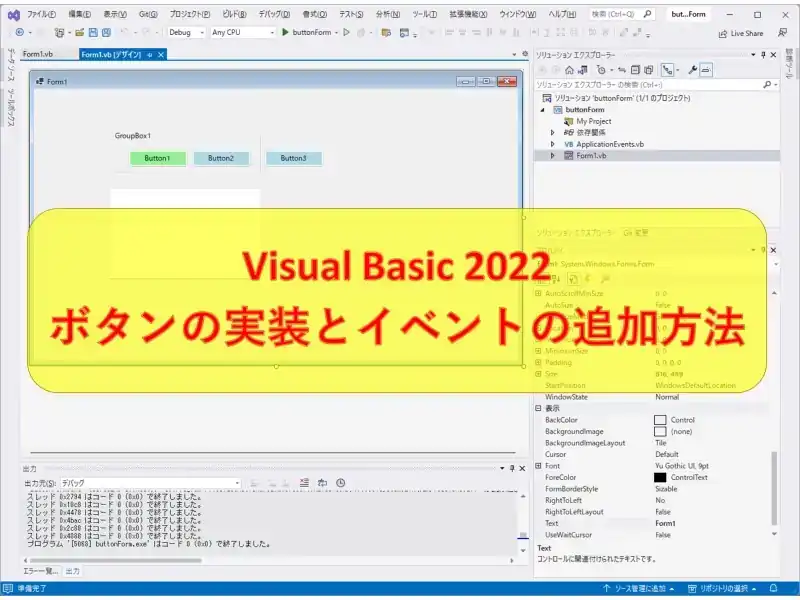
Task: Expand the Form1.vb tree node
Action: (552, 156)
